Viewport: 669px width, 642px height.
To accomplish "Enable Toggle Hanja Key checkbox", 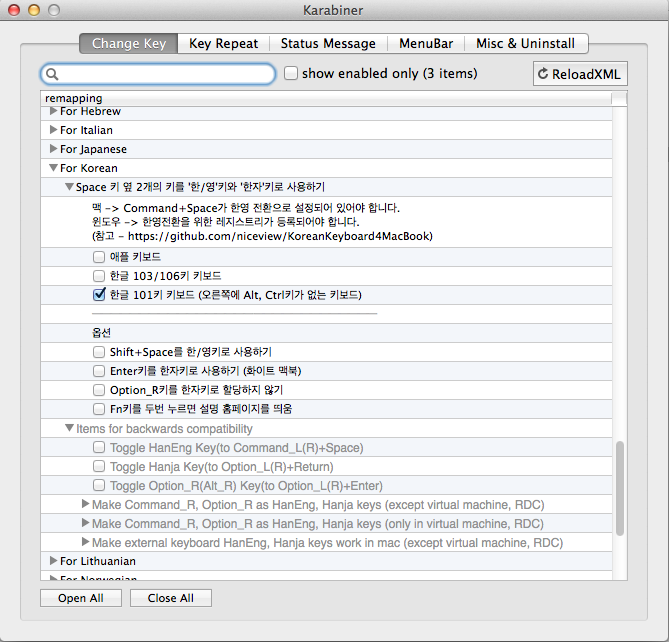I will coord(99,466).
